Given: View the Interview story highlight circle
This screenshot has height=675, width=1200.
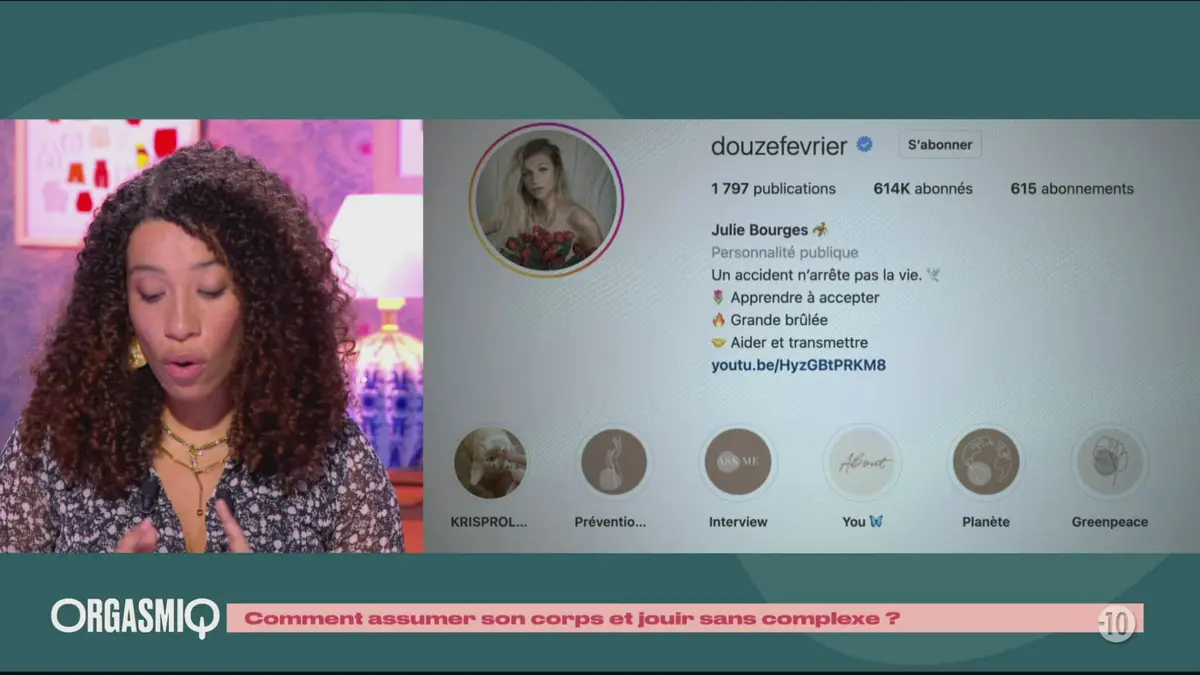Looking at the screenshot, I should pos(738,463).
